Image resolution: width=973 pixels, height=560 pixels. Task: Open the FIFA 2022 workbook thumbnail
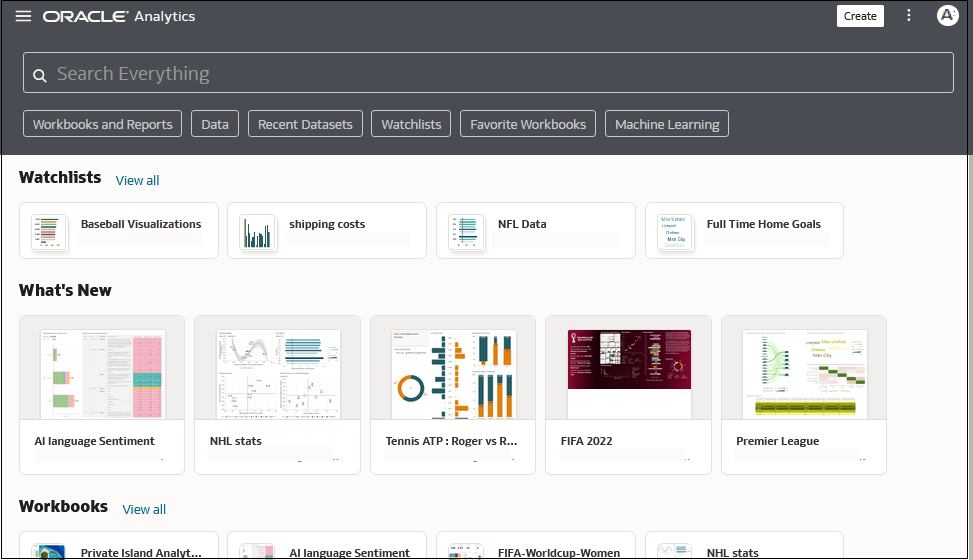coord(629,368)
